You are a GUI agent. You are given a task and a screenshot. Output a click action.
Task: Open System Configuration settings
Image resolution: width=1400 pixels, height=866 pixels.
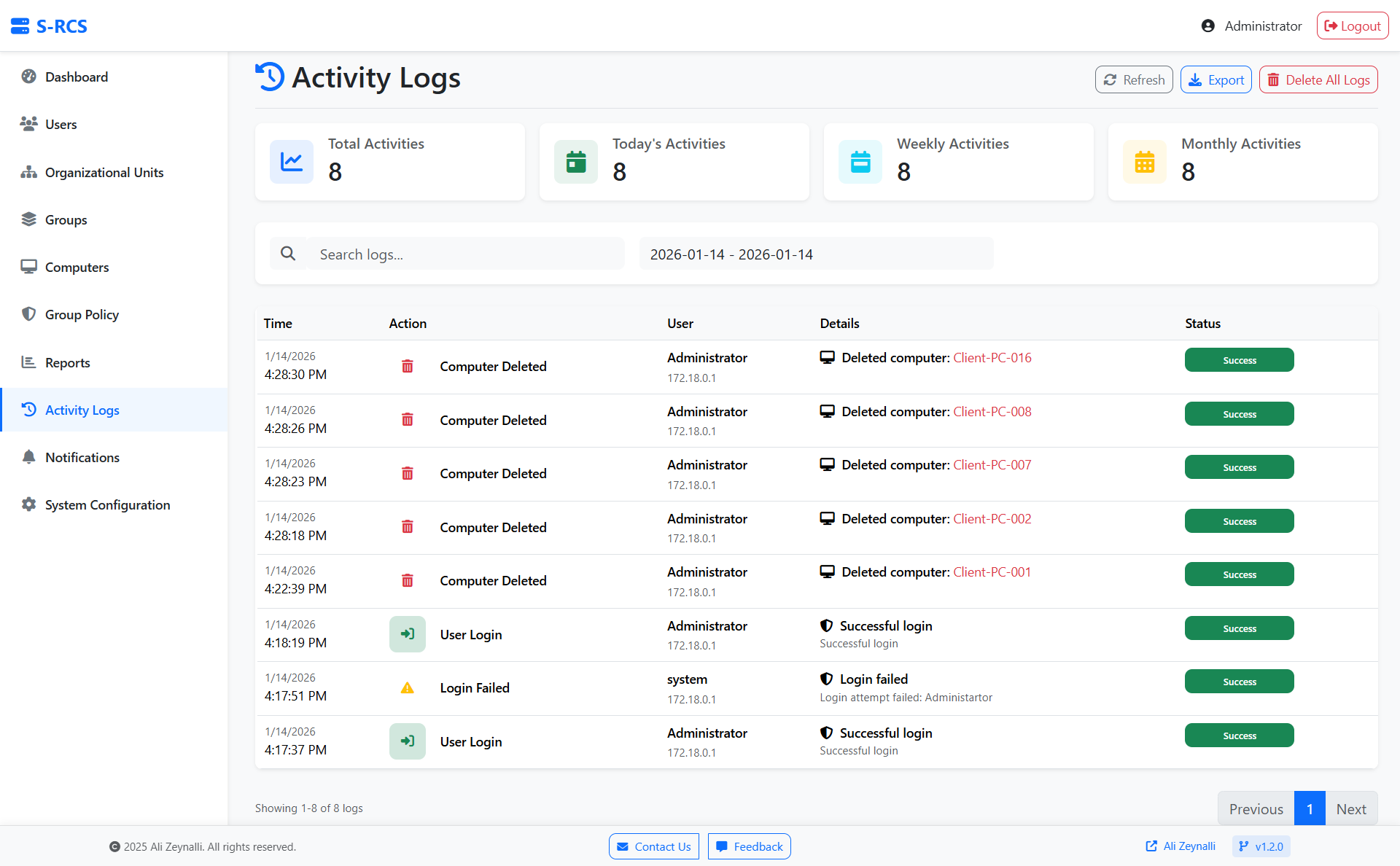point(106,504)
